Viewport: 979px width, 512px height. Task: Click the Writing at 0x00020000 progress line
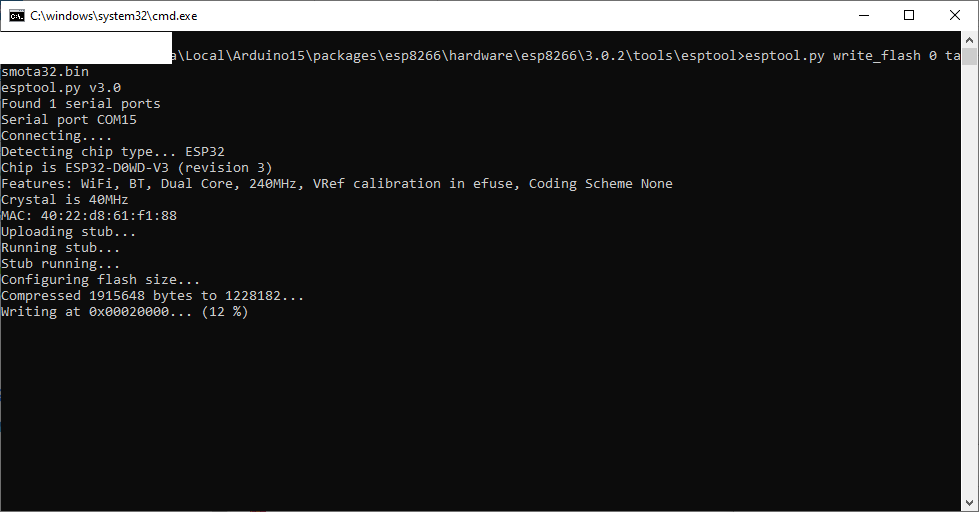tap(125, 312)
